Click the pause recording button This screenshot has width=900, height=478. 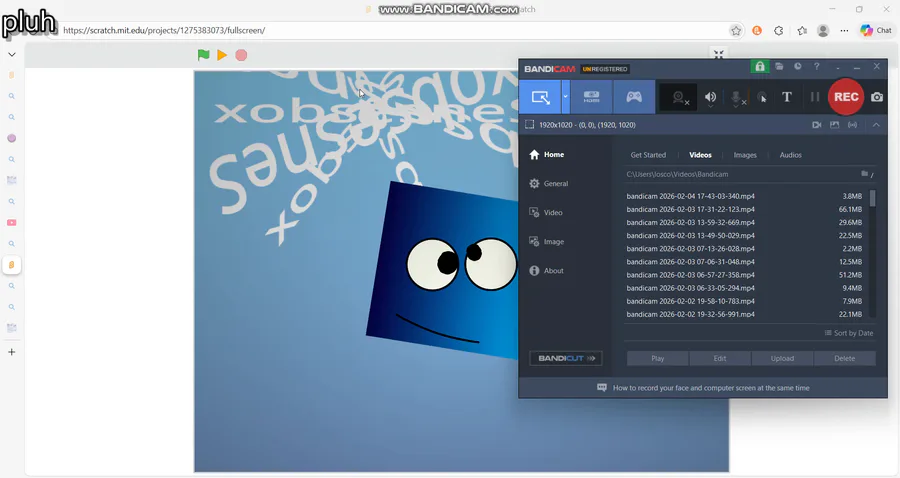[814, 97]
